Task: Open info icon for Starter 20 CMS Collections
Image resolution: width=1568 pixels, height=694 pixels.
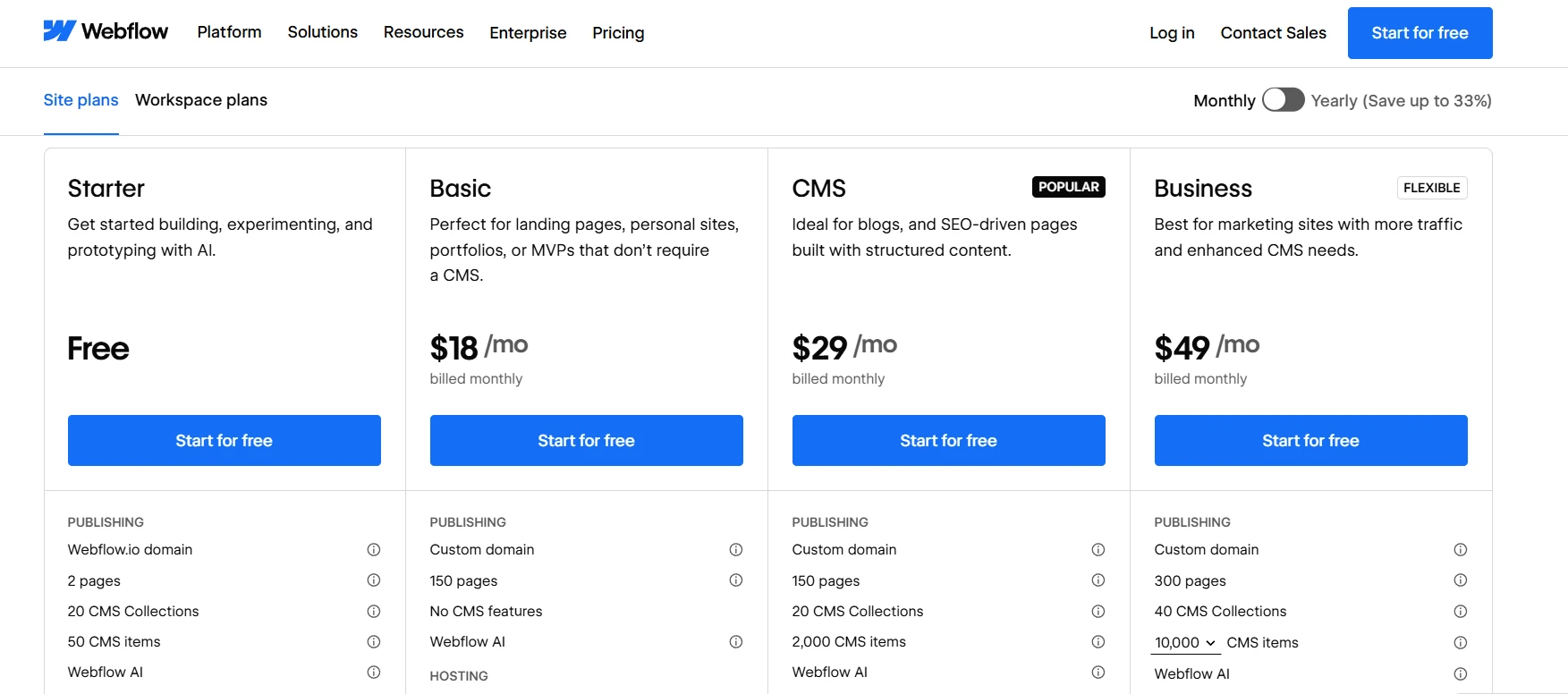Action: [374, 611]
